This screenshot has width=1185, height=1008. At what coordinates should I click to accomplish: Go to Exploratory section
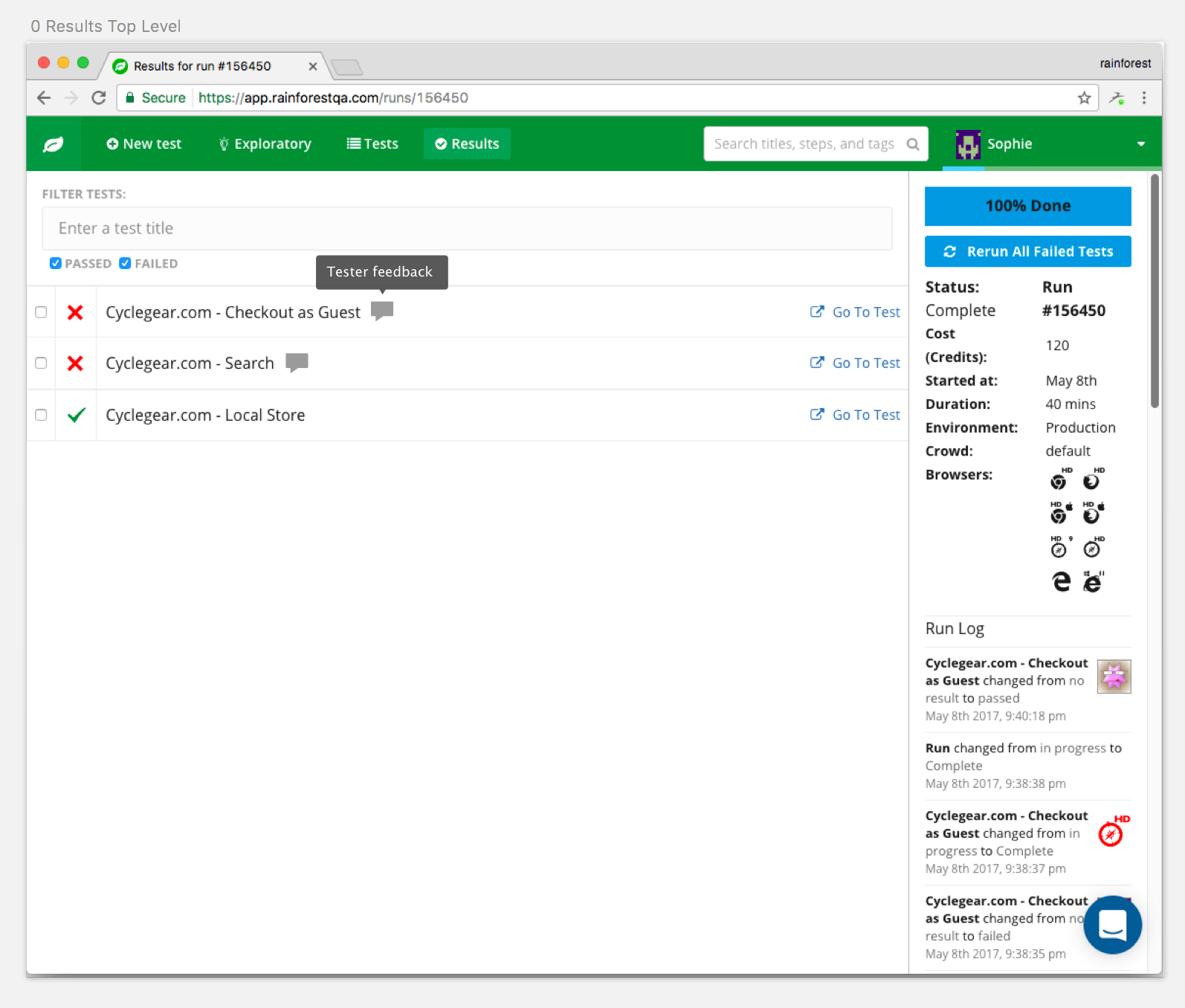click(x=265, y=144)
